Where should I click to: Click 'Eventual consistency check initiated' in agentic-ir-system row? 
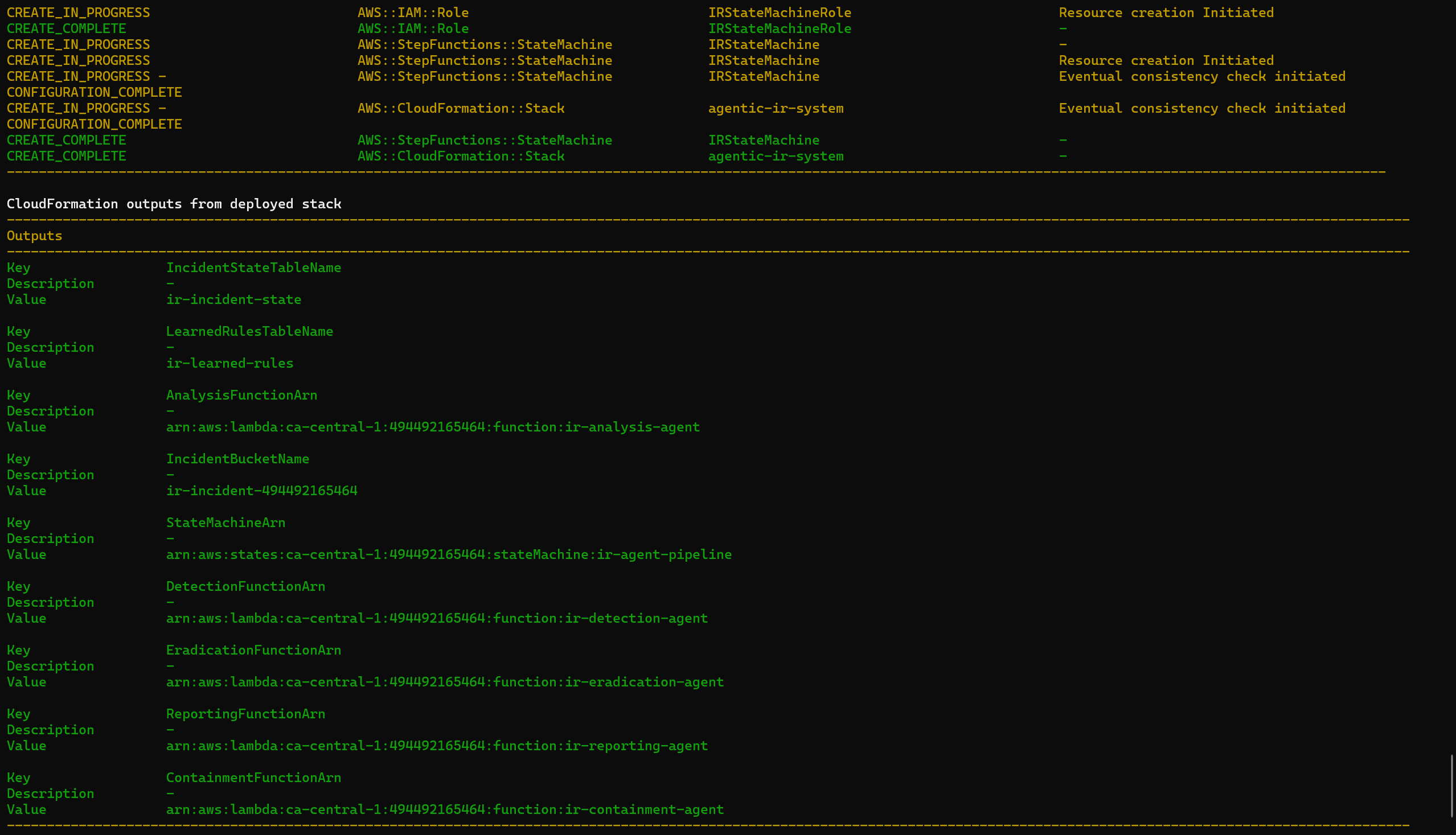click(x=1202, y=108)
